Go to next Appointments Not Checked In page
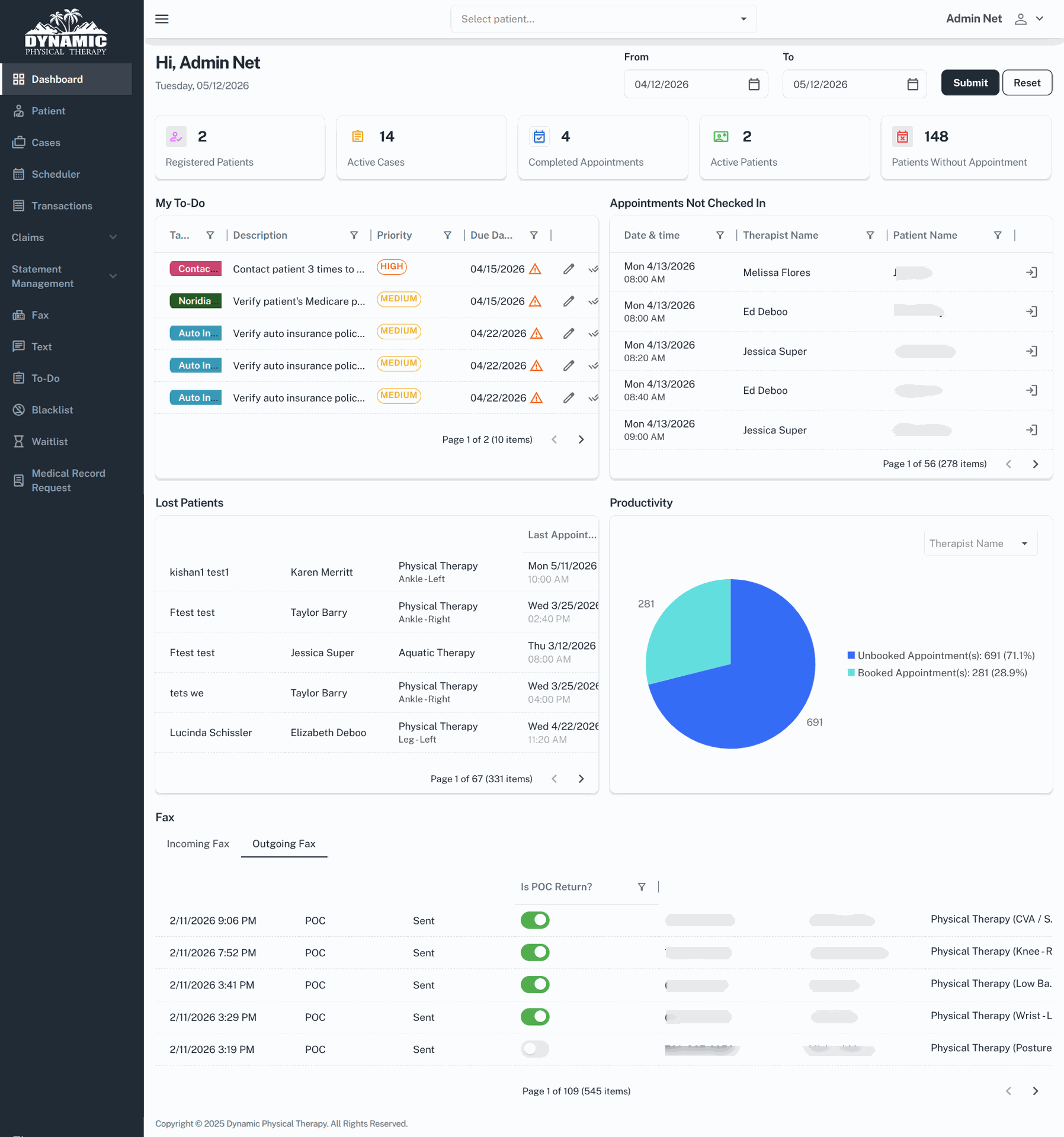The height and width of the screenshot is (1137, 1064). [x=1036, y=464]
